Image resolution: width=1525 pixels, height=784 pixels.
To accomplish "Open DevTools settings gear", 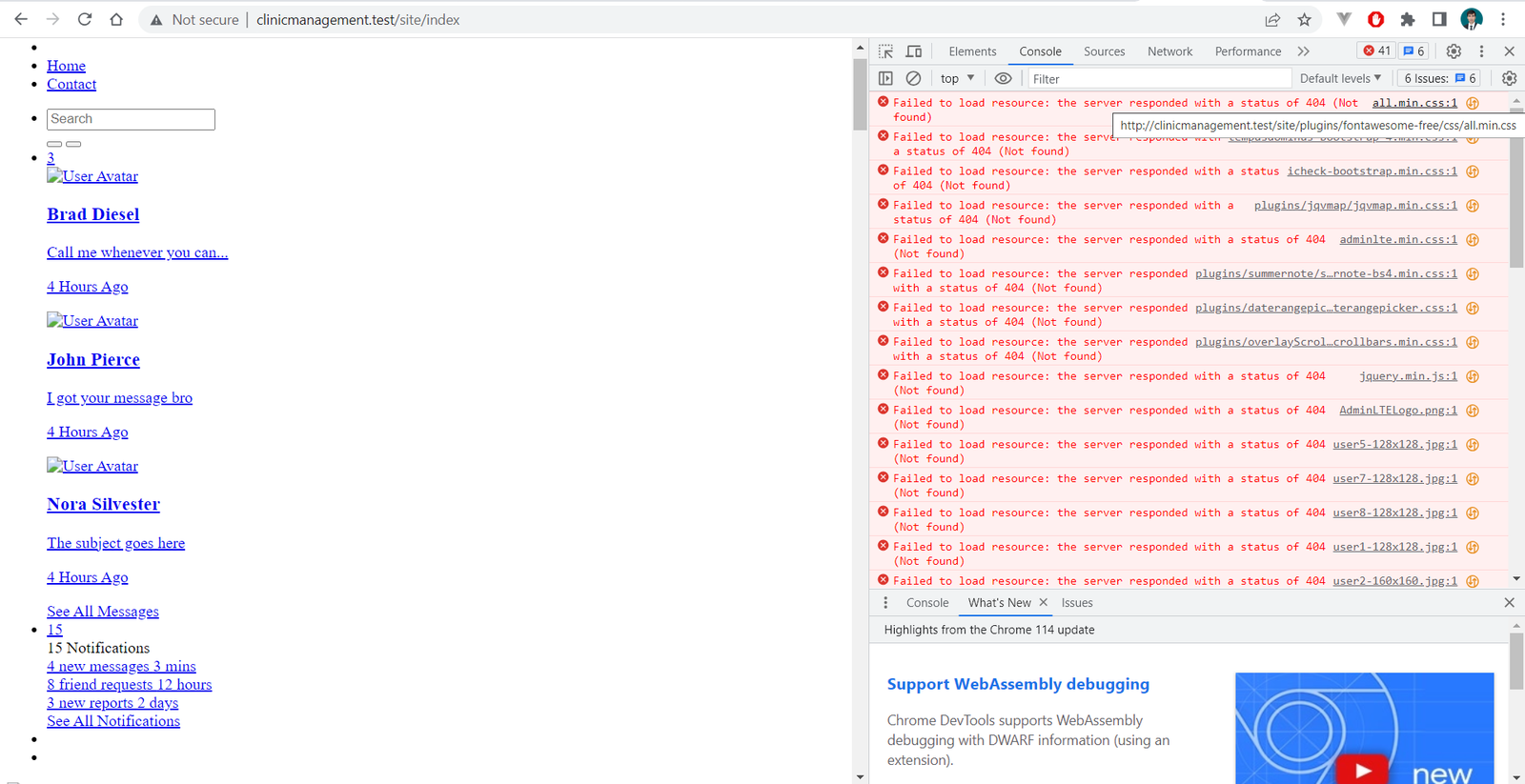I will click(x=1454, y=51).
